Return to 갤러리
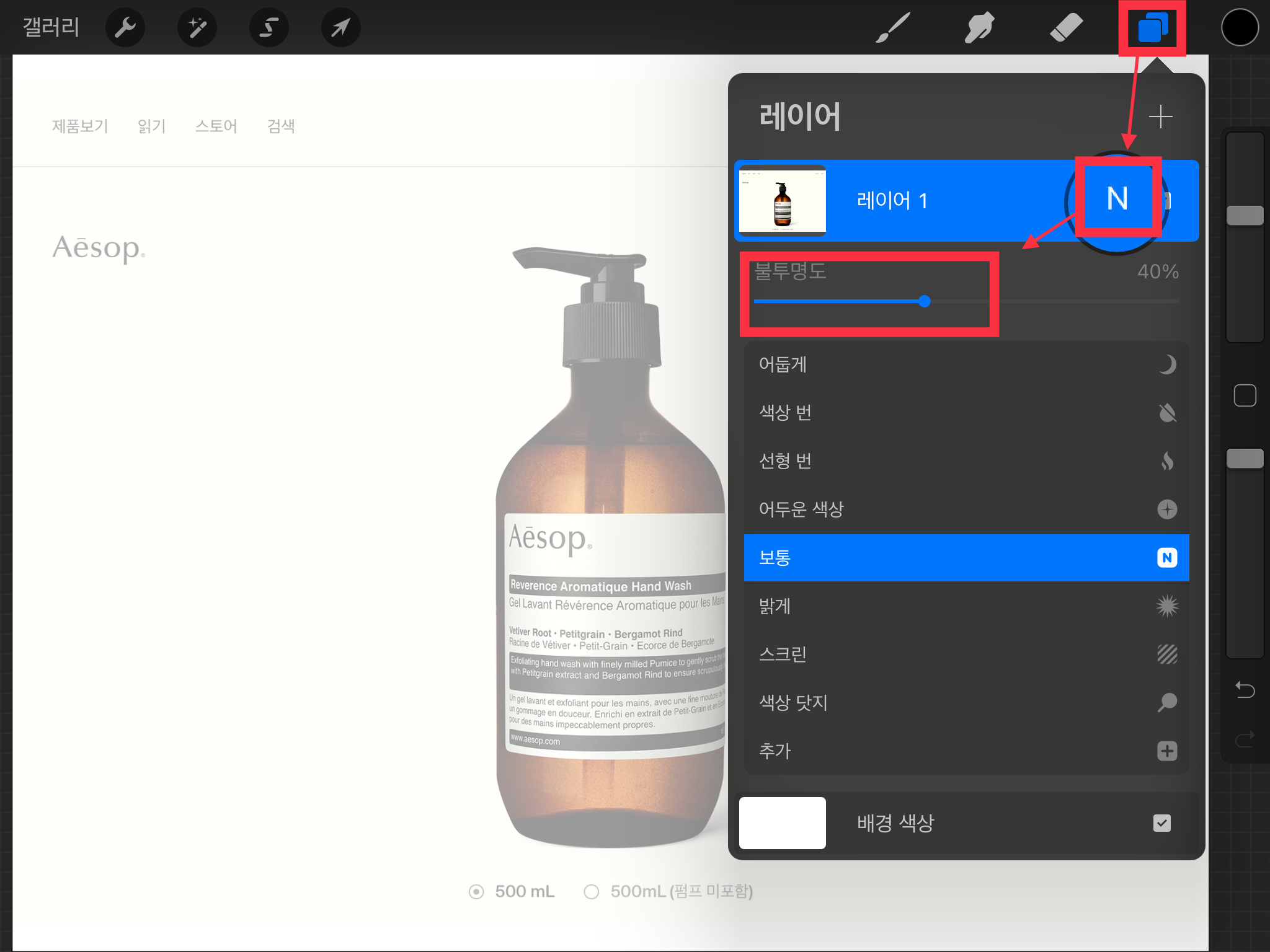 click(51, 28)
